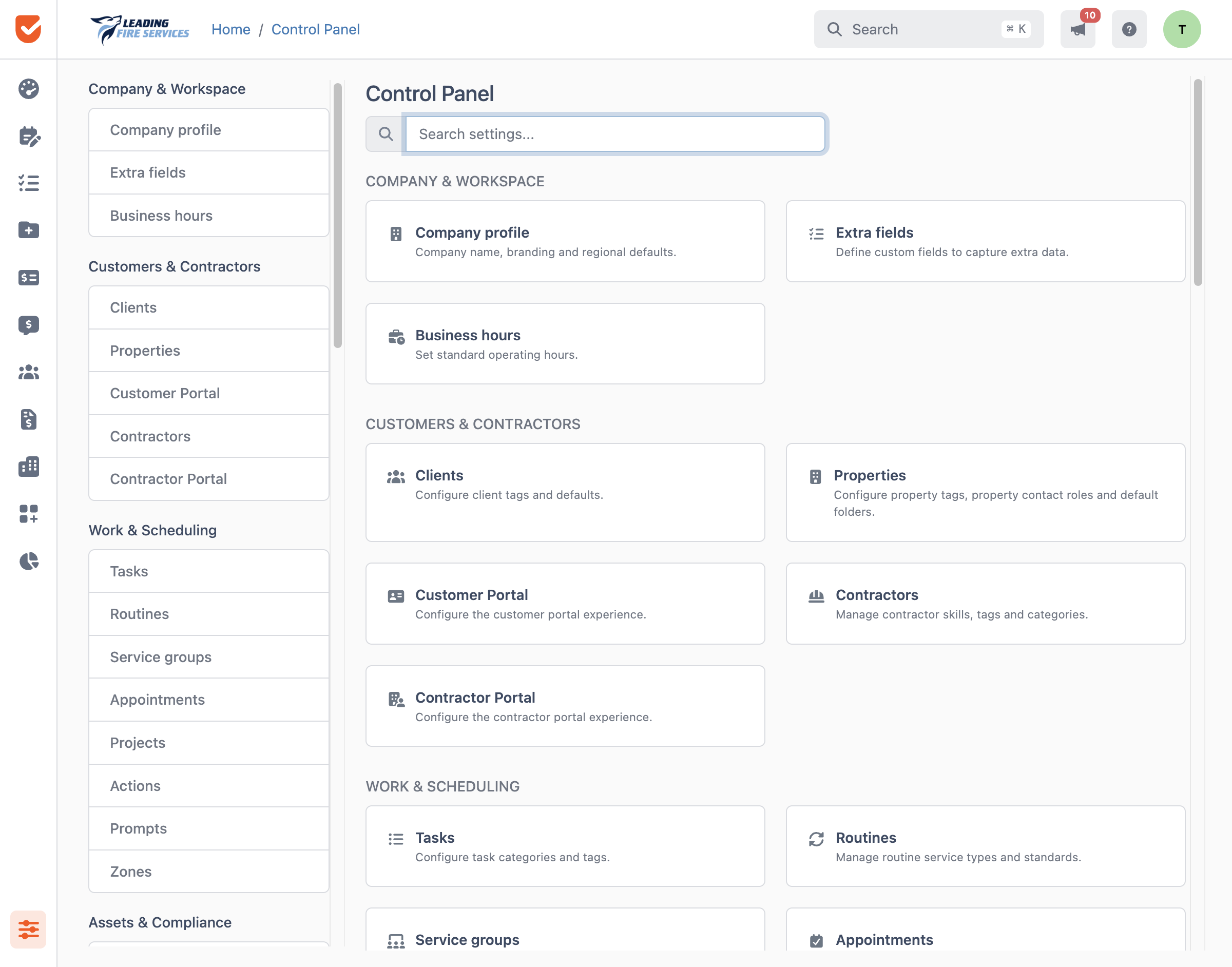Select Extra fields in left menu
Viewport: 1232px width, 967px height.
(x=208, y=172)
